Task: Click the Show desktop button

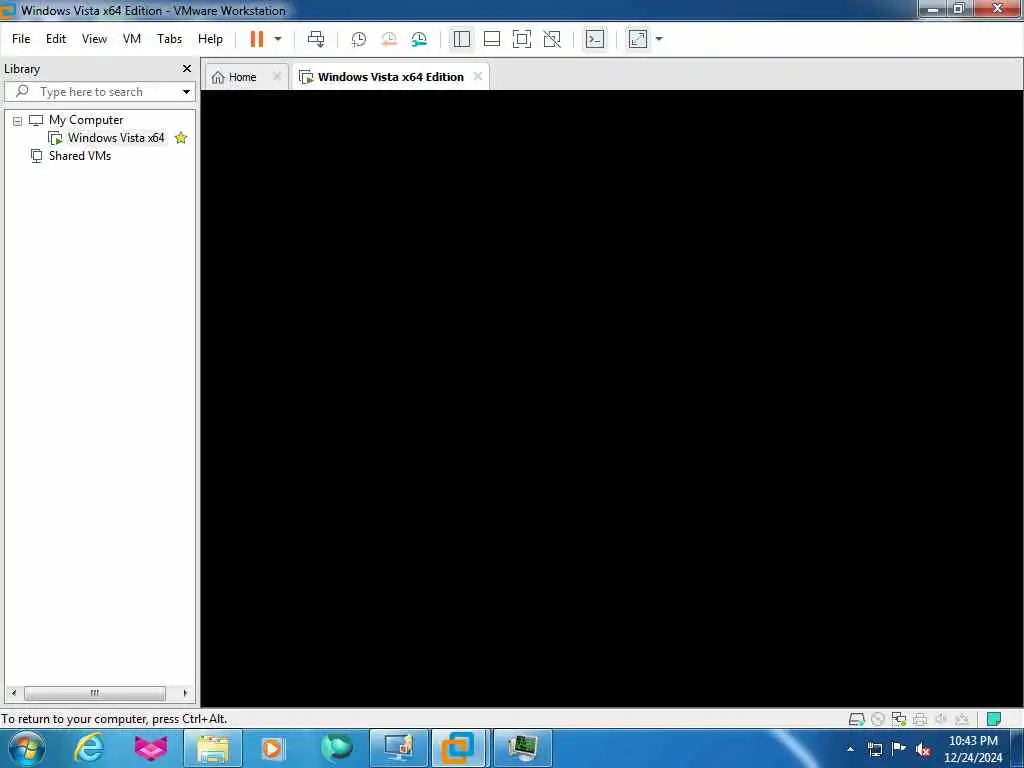Action: pyautogui.click(x=1017, y=748)
